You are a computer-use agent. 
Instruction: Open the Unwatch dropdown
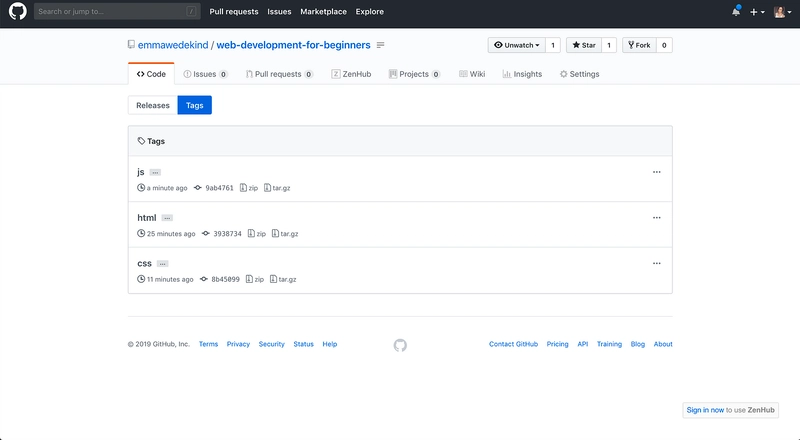click(516, 45)
